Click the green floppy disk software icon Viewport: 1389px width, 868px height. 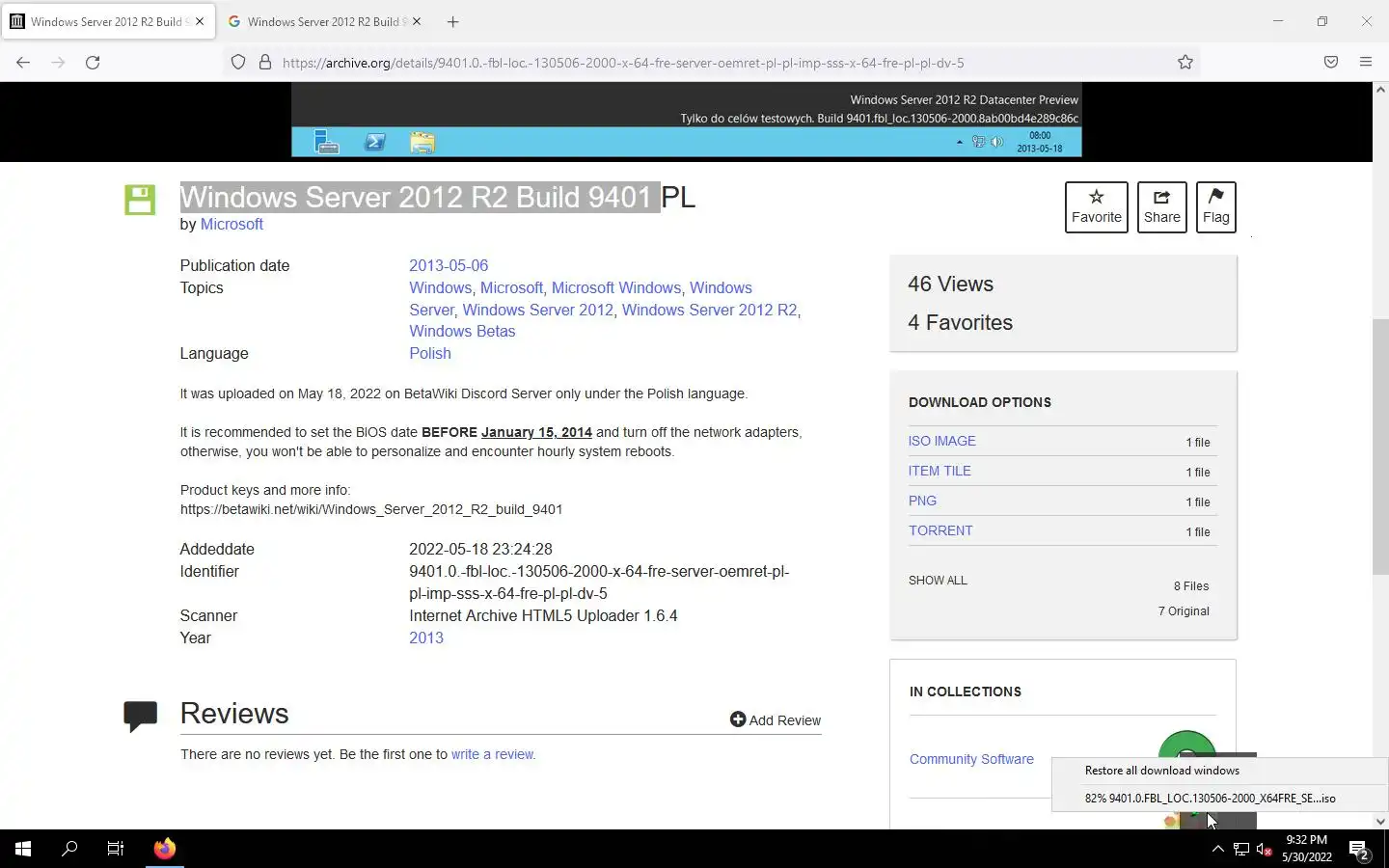coord(140,200)
